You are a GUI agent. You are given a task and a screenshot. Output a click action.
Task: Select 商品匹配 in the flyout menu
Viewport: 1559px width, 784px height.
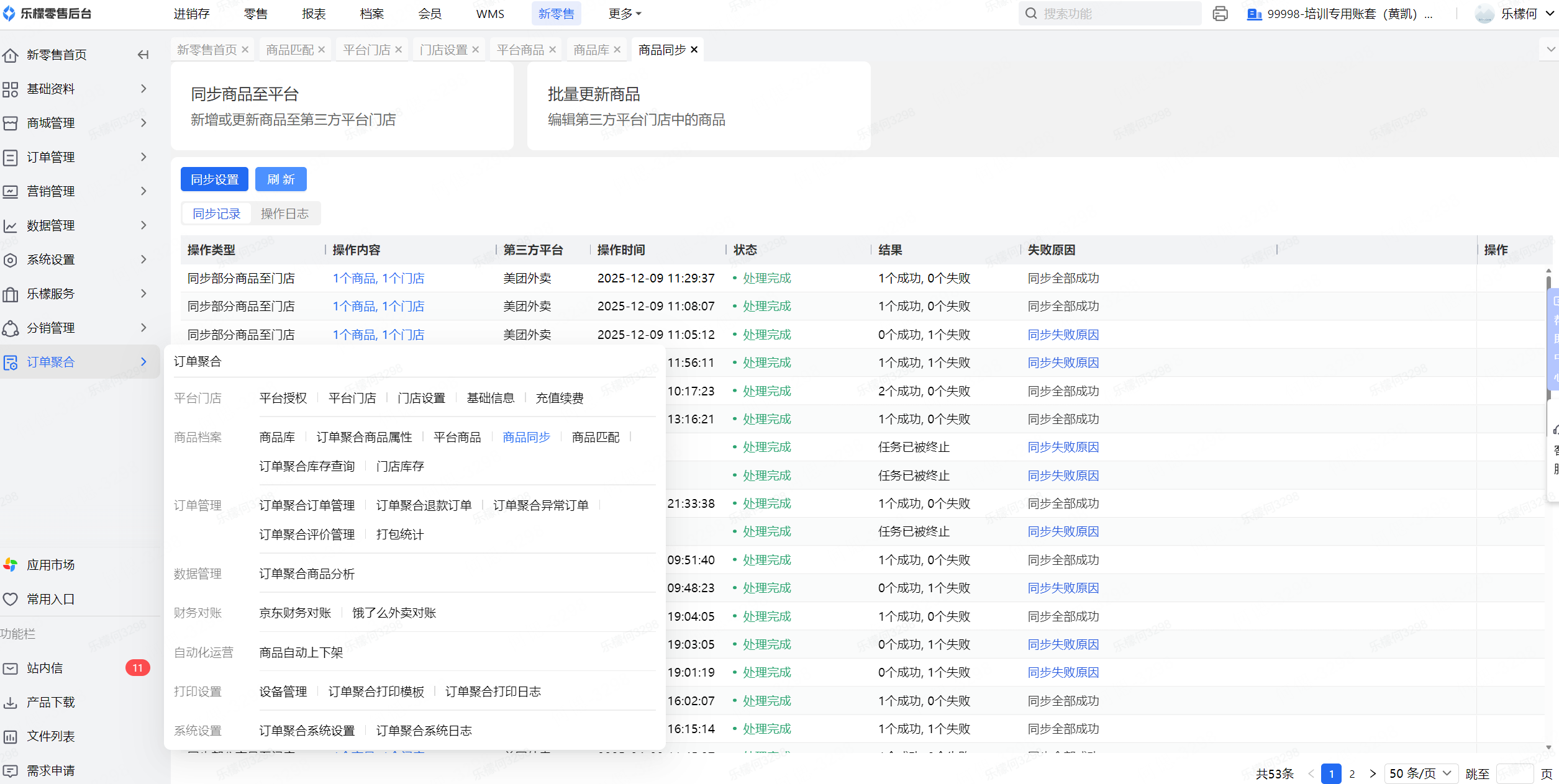click(595, 437)
